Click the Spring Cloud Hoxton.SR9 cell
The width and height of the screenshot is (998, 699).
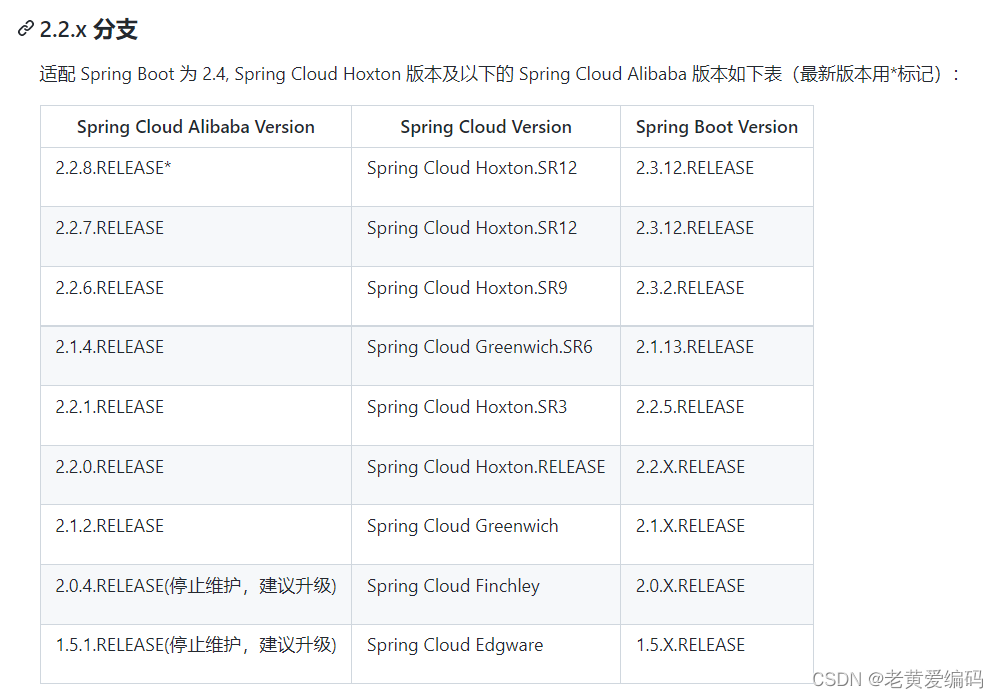(x=486, y=296)
